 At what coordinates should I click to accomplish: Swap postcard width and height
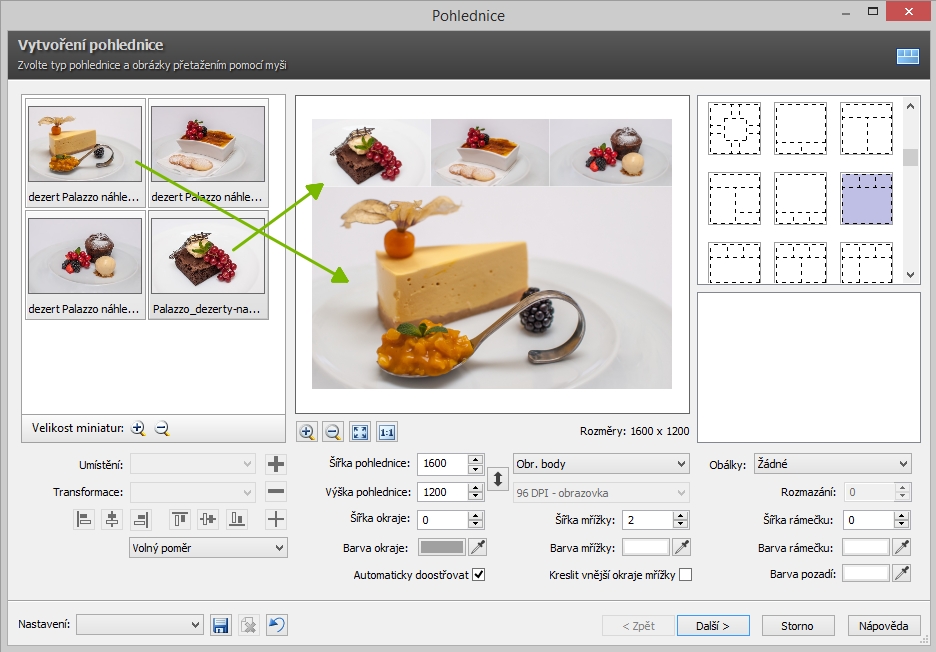click(498, 479)
